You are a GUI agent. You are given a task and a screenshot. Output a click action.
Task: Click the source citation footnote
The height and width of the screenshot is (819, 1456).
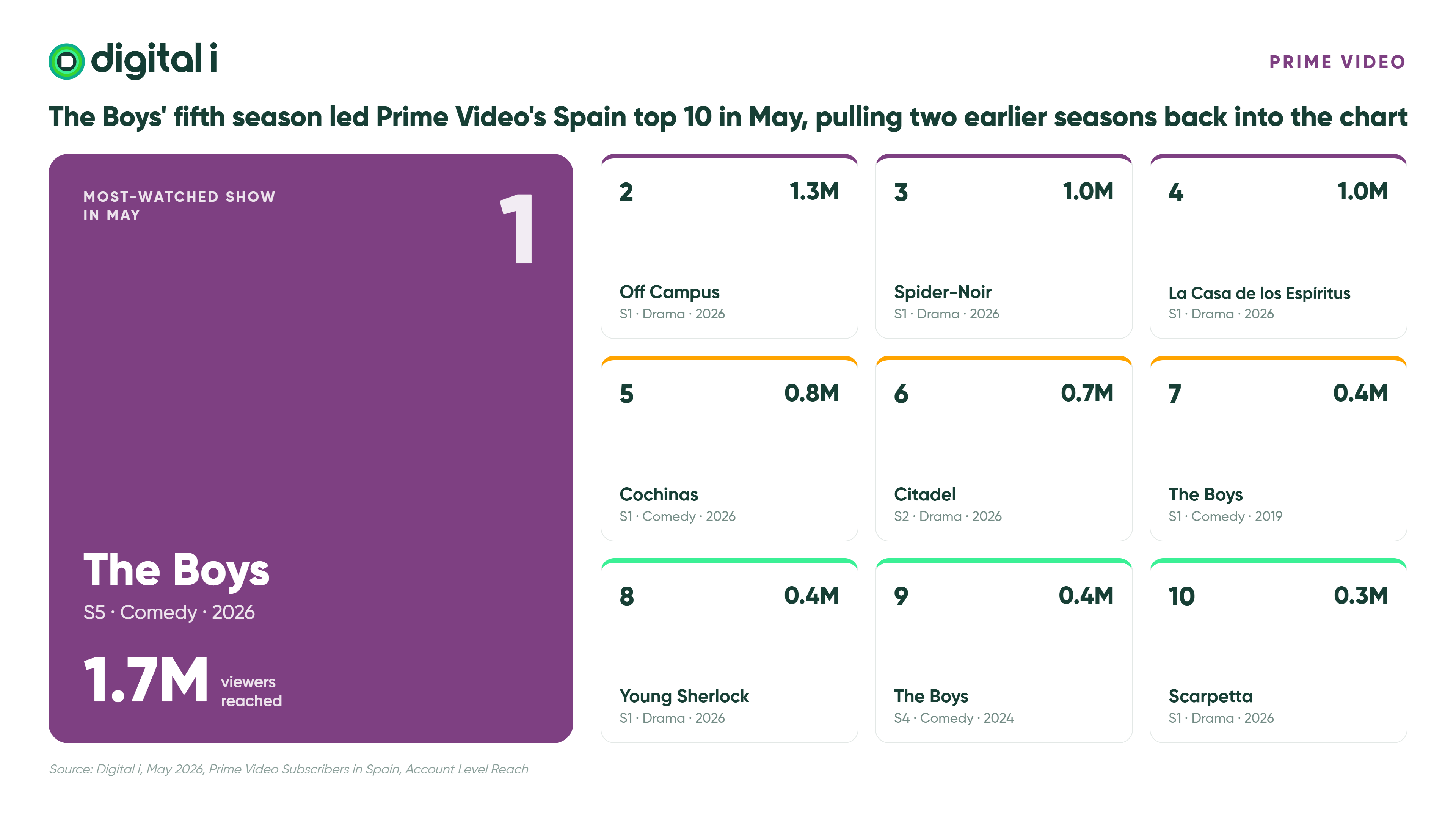click(289, 769)
